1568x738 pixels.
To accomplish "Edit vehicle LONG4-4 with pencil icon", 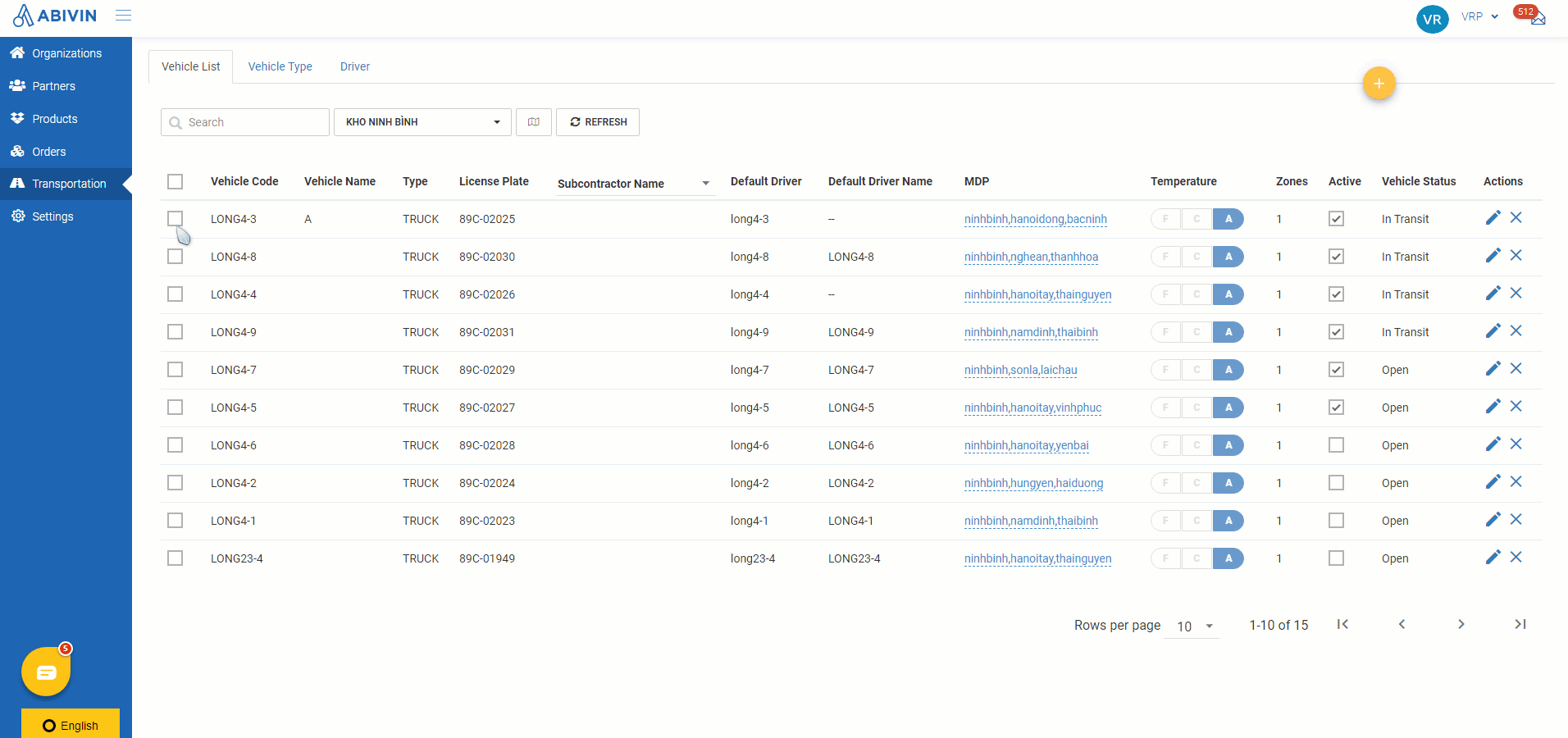I will (x=1493, y=293).
